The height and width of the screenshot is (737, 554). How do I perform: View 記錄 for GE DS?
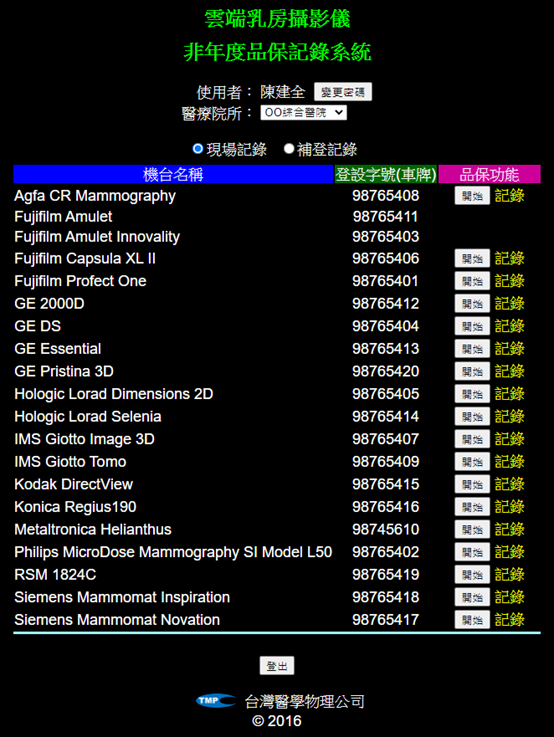[509, 326]
